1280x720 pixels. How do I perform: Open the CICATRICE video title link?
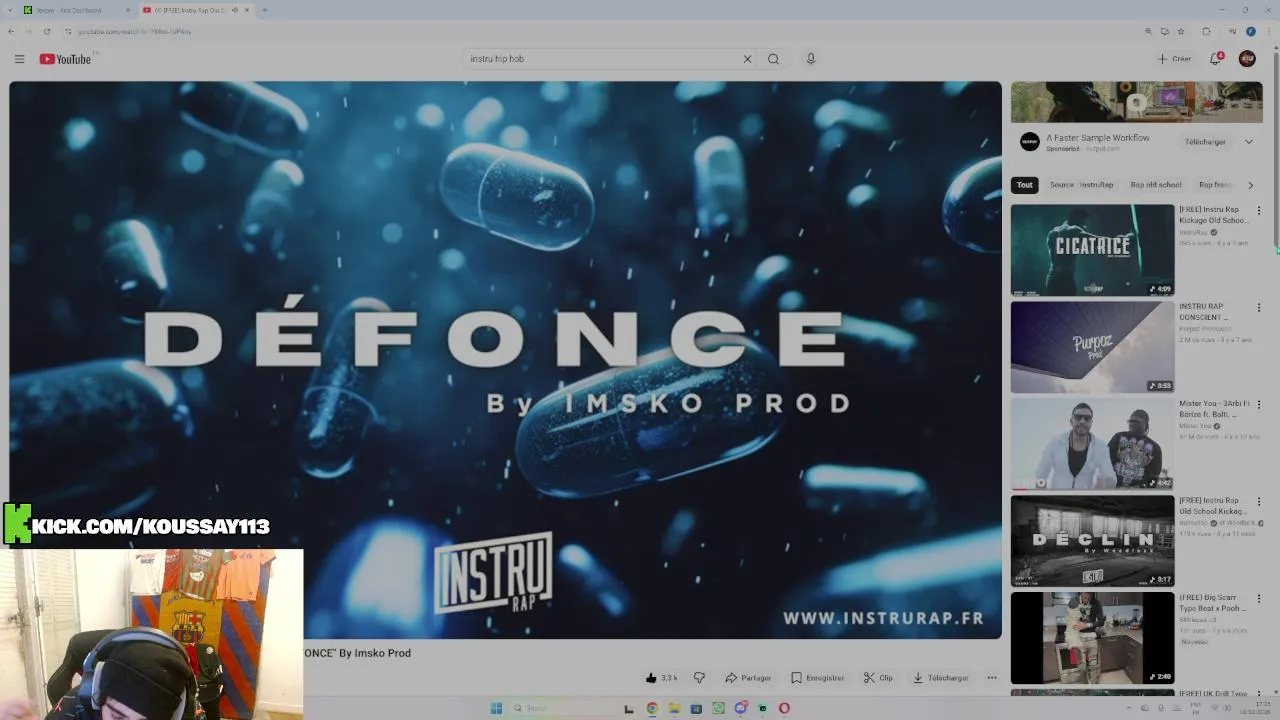click(1214, 215)
